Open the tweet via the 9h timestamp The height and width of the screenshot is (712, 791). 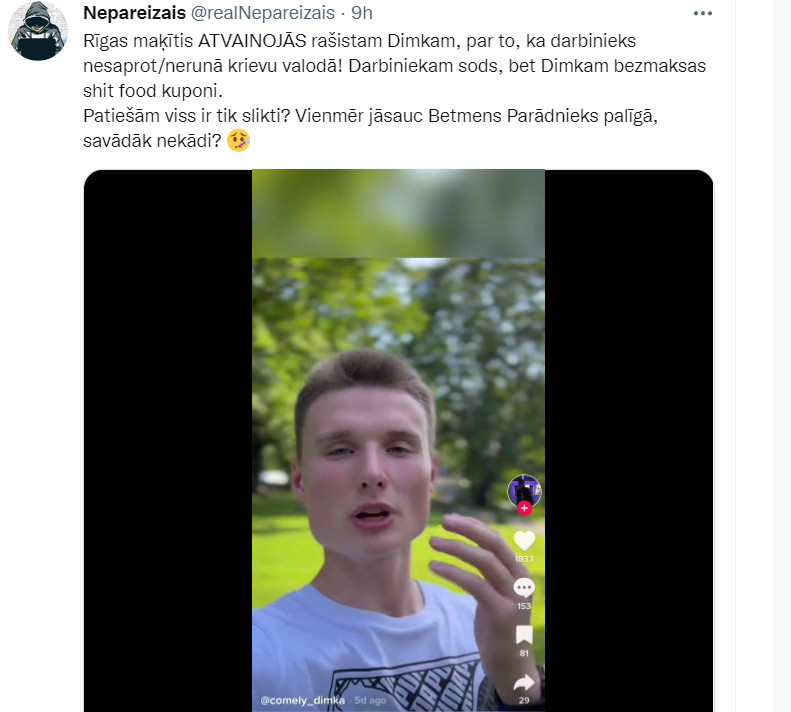pyautogui.click(x=362, y=13)
